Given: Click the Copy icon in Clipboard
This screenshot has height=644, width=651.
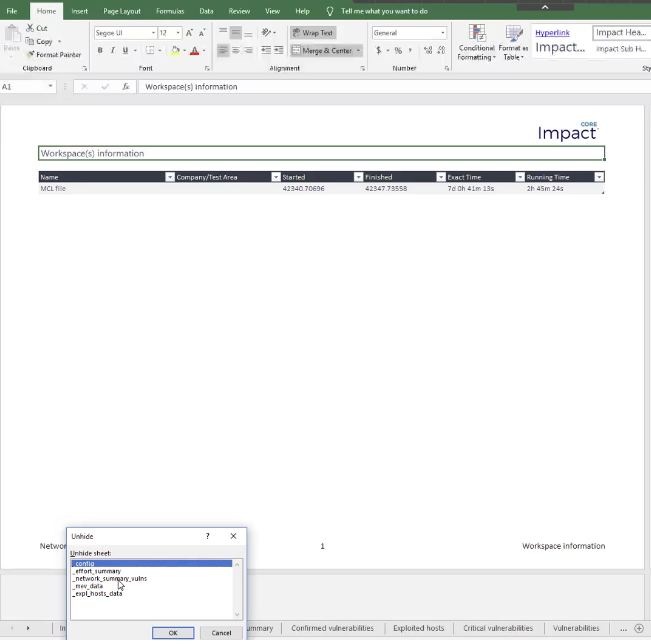Looking at the screenshot, I should point(29,41).
